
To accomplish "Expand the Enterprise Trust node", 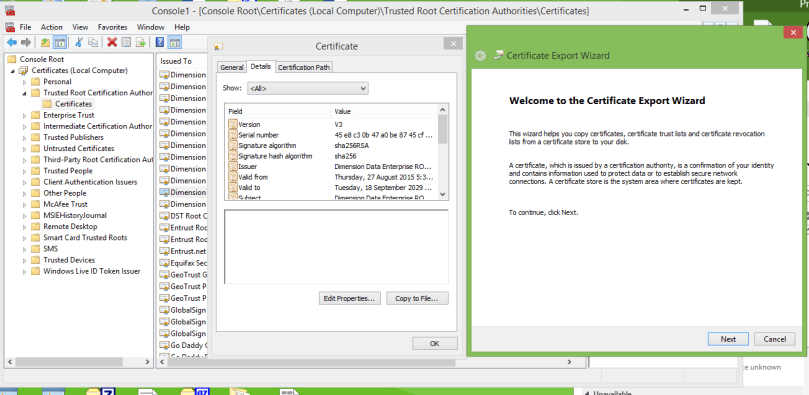I will coord(24,115).
